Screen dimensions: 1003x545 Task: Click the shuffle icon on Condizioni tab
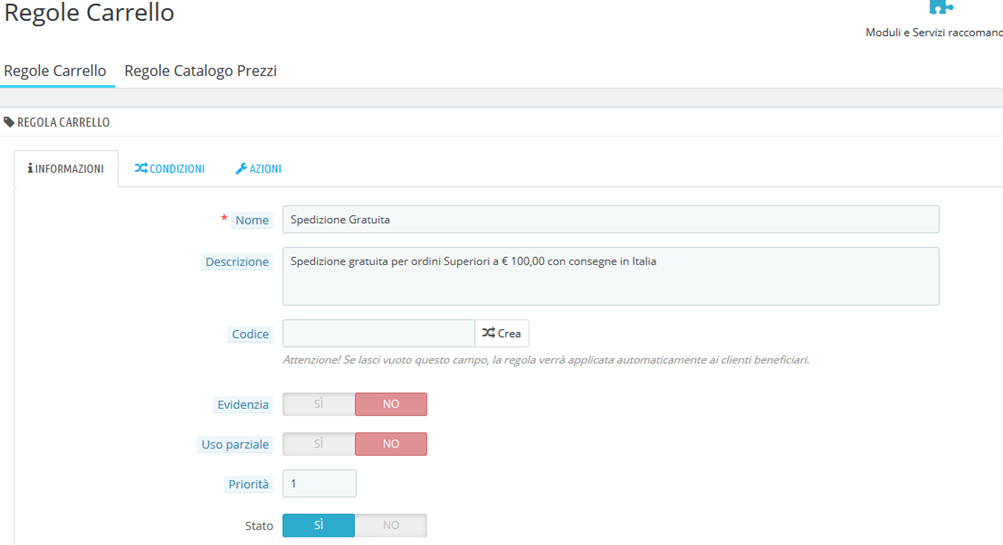click(x=141, y=168)
